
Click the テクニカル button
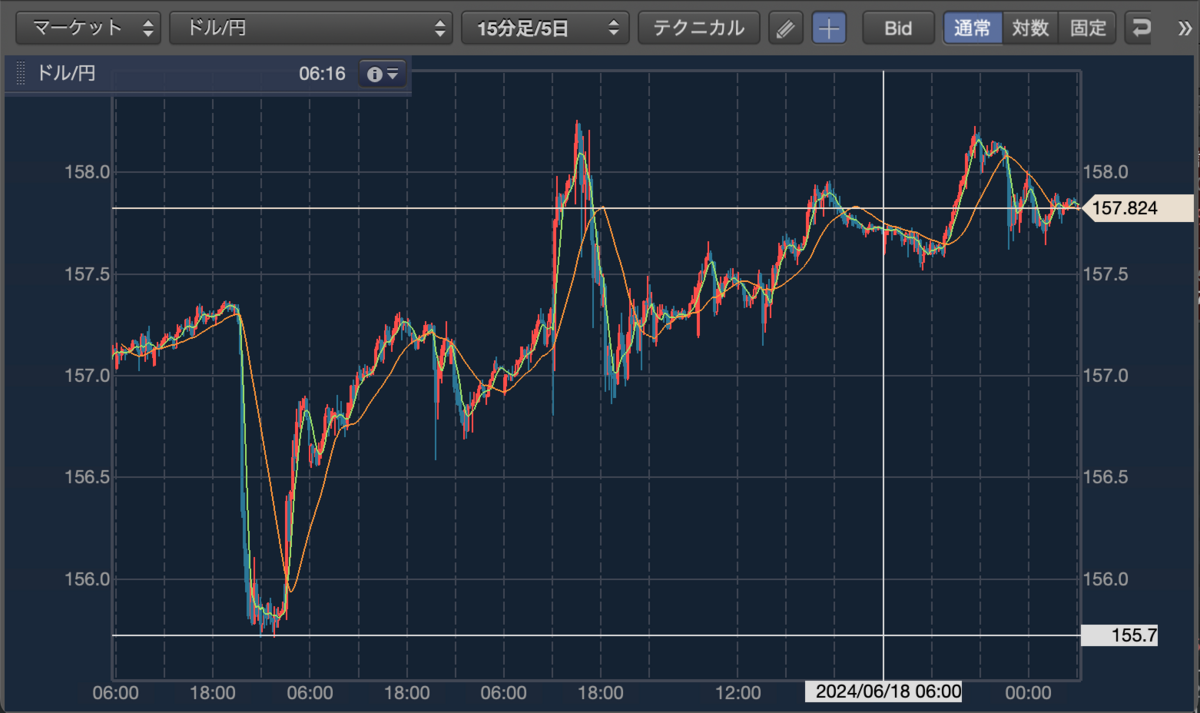click(699, 28)
